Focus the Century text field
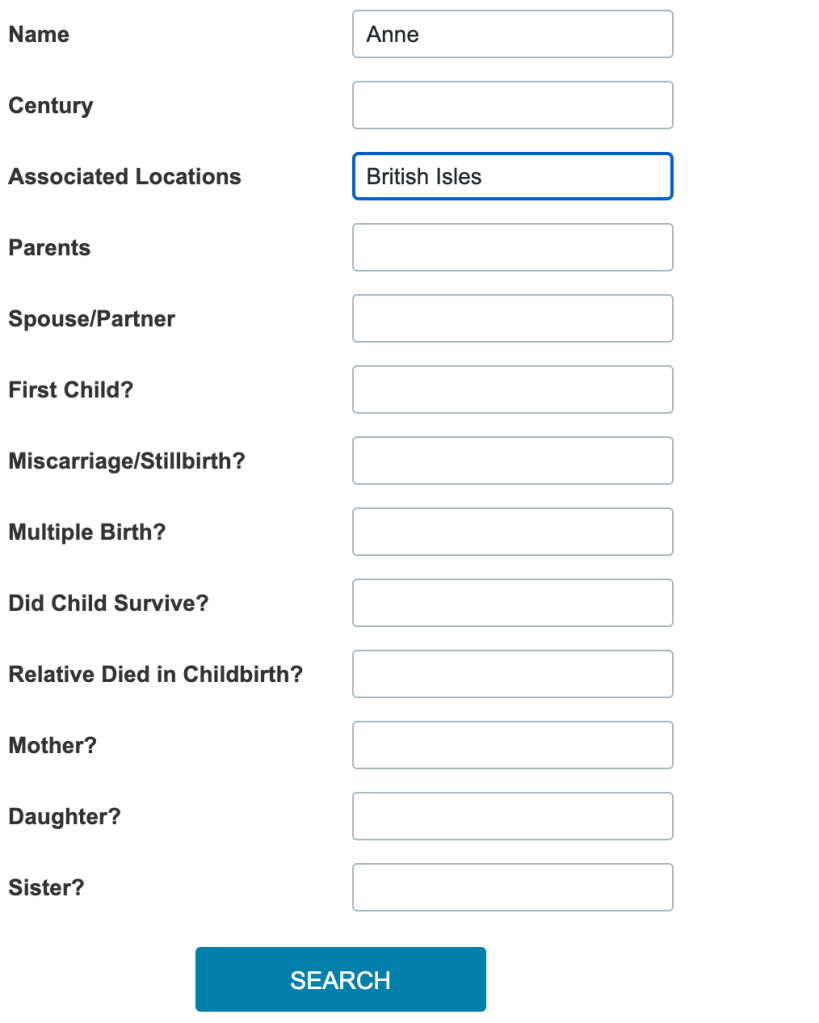 (512, 105)
